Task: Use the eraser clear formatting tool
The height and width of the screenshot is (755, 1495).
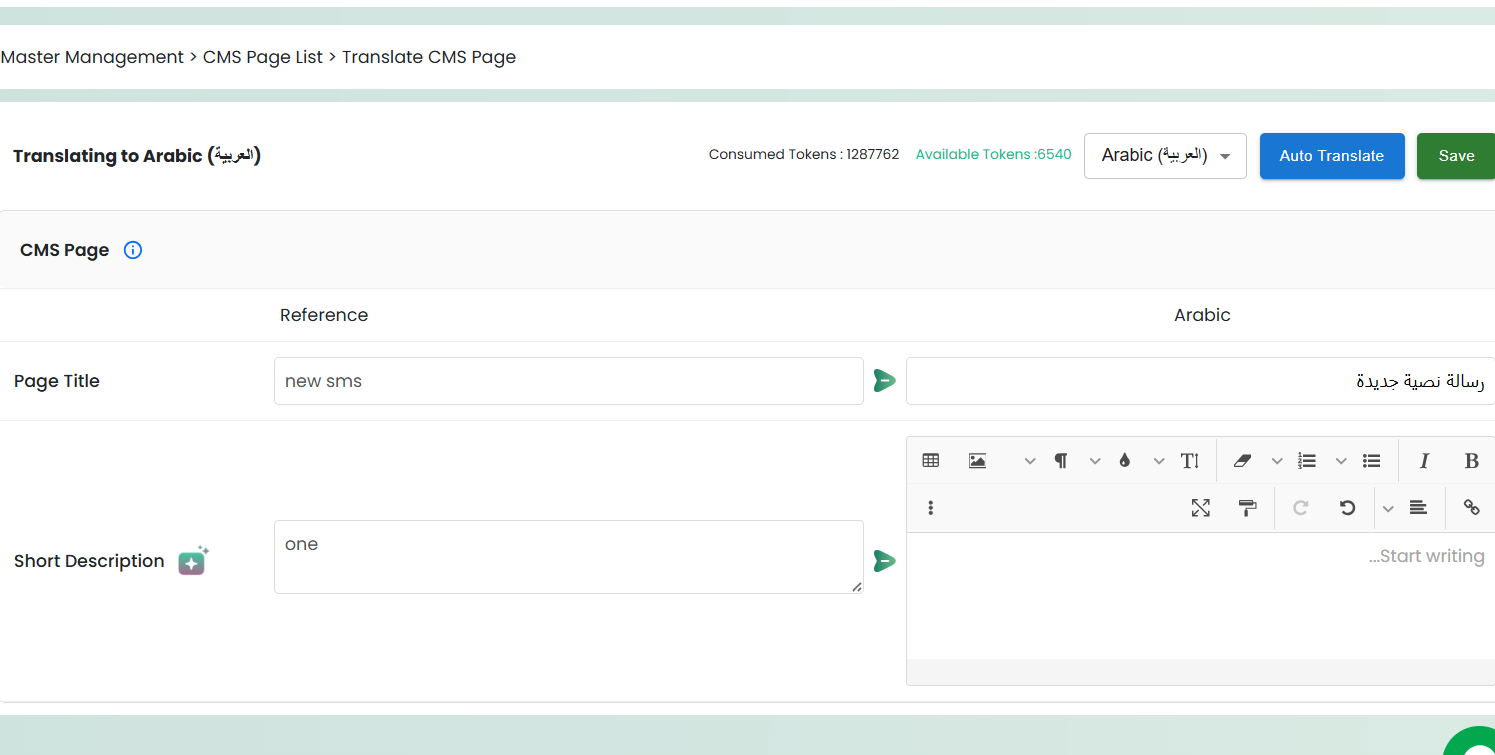Action: [1243, 461]
